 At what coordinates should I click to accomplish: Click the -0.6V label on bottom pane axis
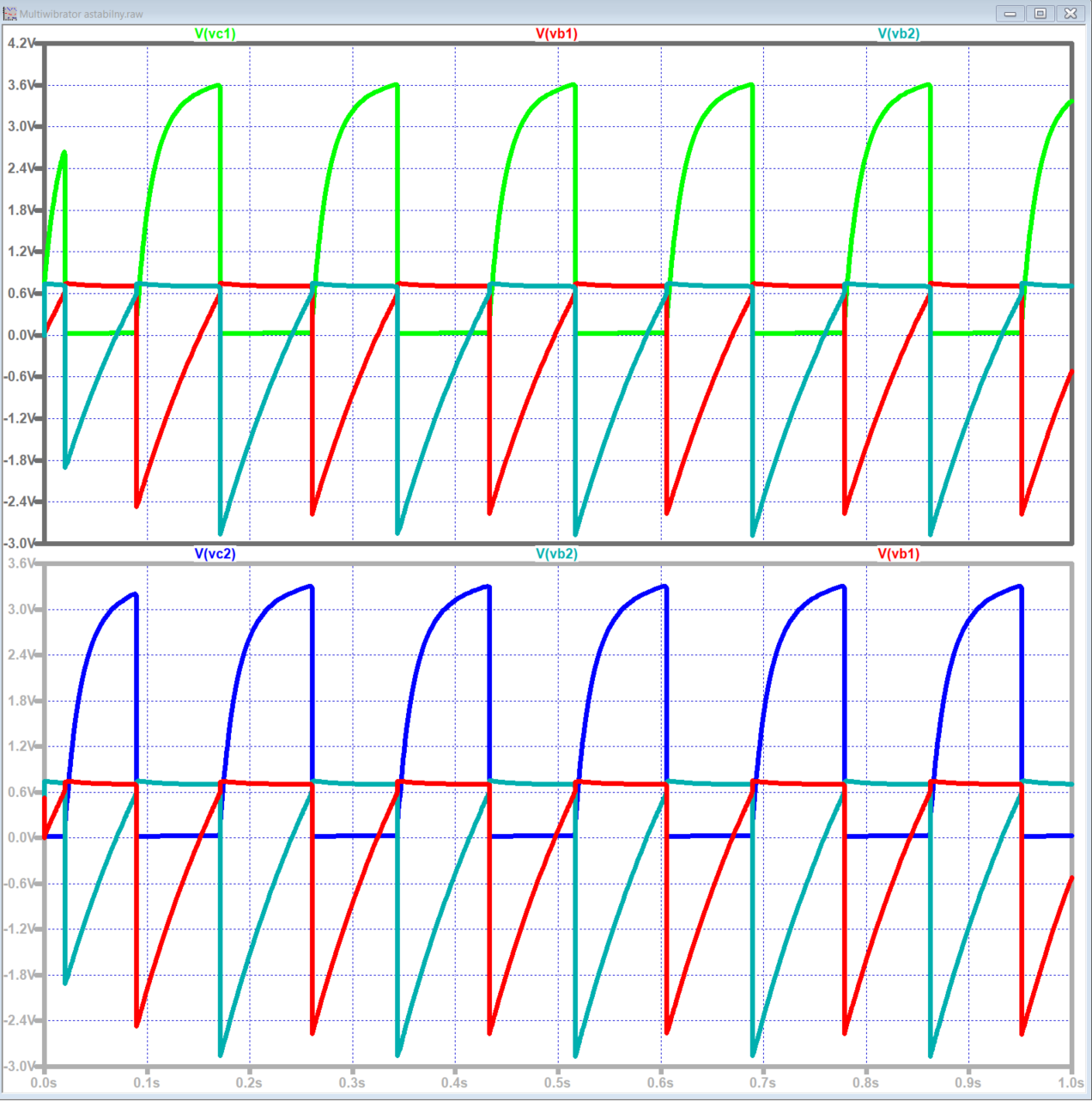pyautogui.click(x=19, y=884)
